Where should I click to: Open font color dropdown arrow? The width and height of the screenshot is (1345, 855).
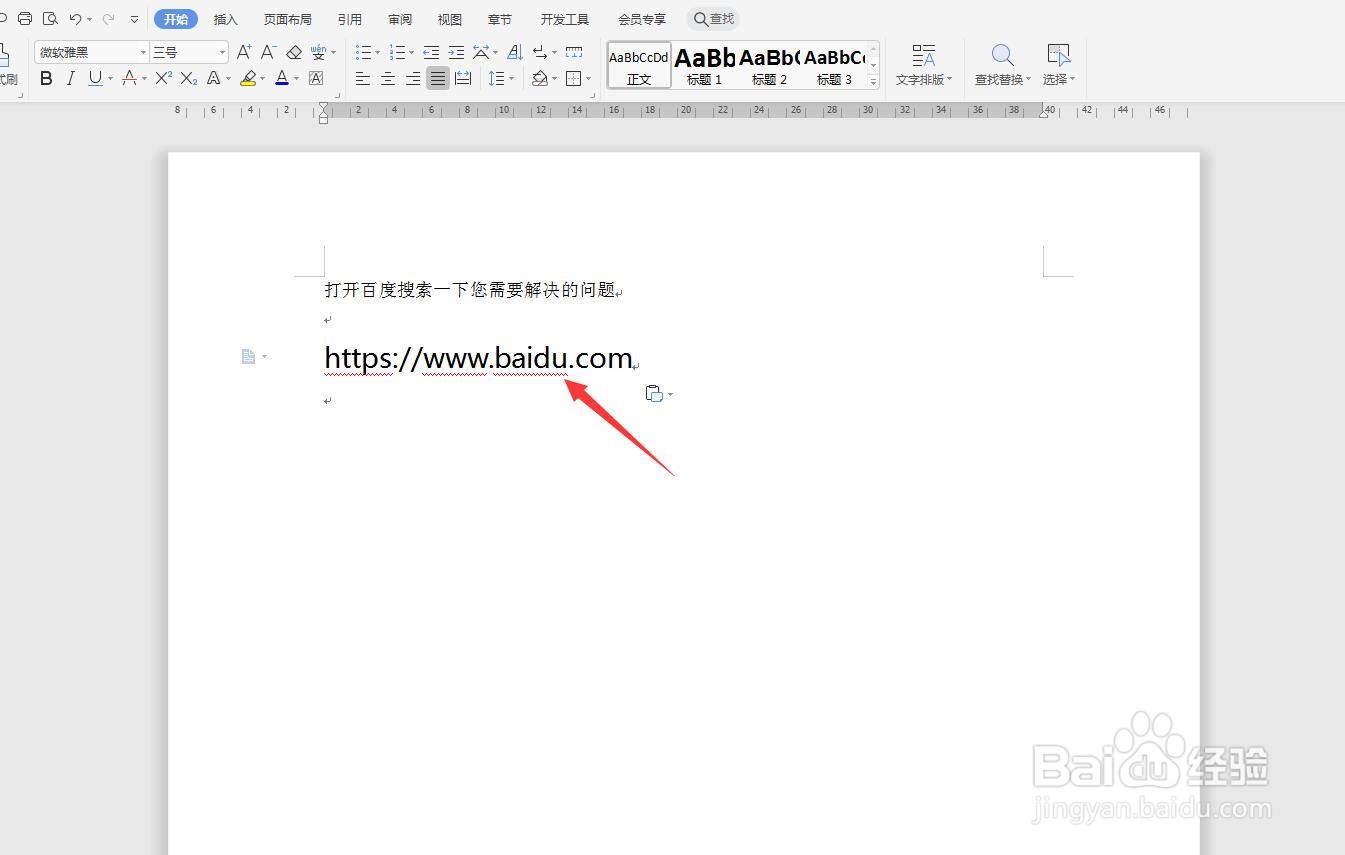(x=297, y=78)
